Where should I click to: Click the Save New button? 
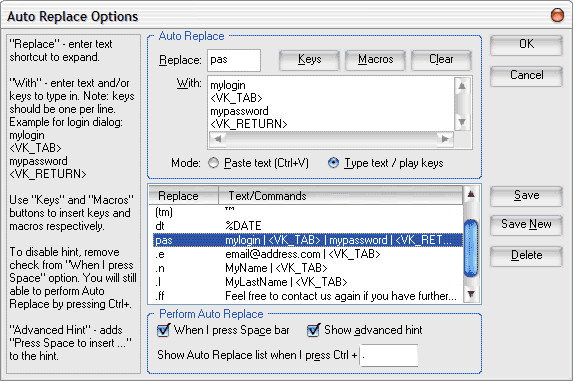pyautogui.click(x=526, y=224)
